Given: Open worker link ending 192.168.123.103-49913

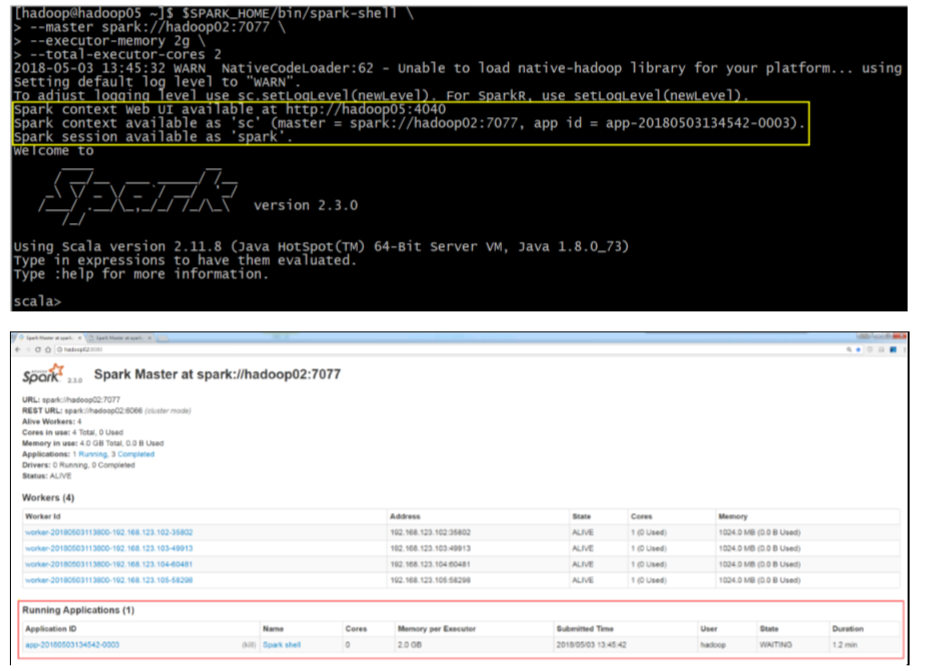Looking at the screenshot, I should click(x=109, y=548).
